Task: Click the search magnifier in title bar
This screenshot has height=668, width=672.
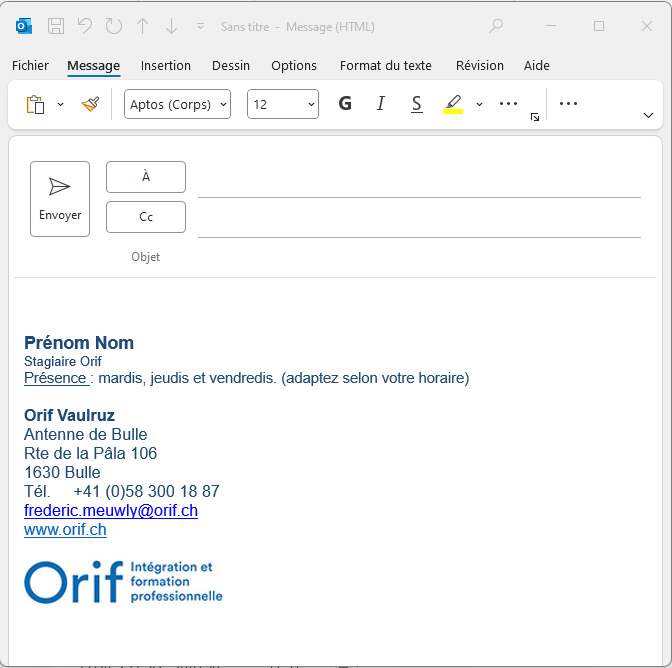Action: 496,26
